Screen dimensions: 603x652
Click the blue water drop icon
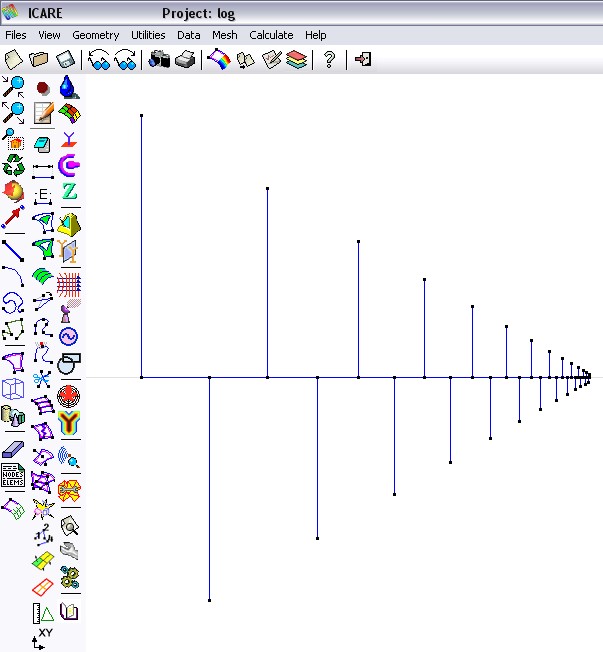click(69, 87)
